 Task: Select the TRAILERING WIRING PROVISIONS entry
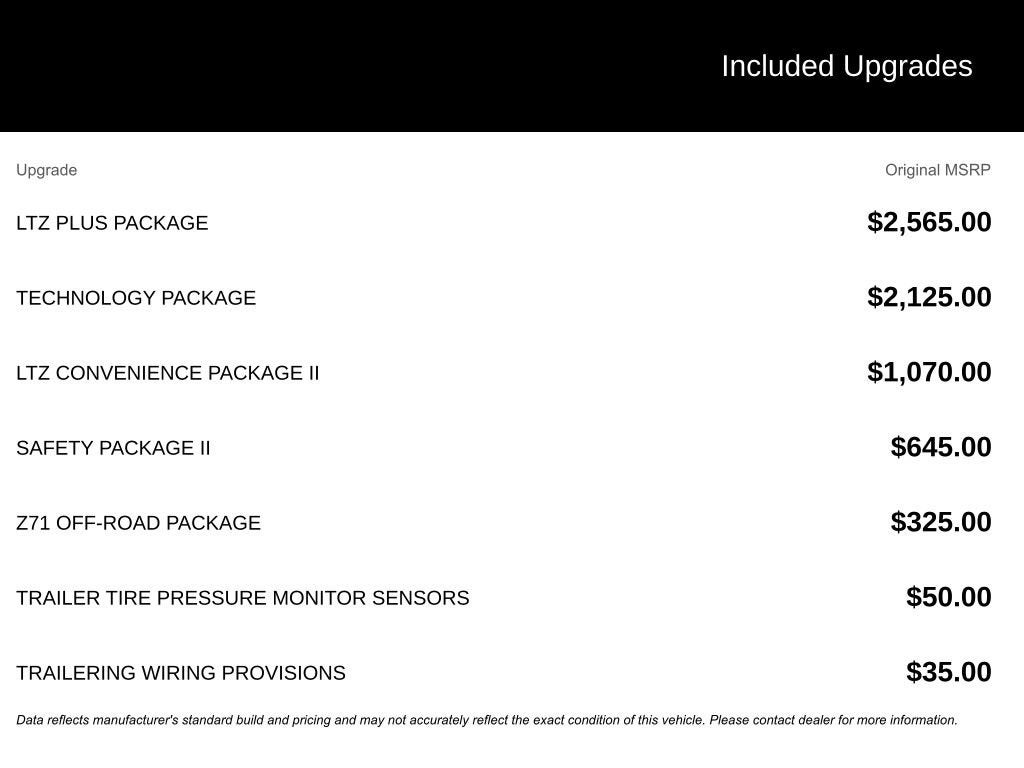[x=181, y=673]
